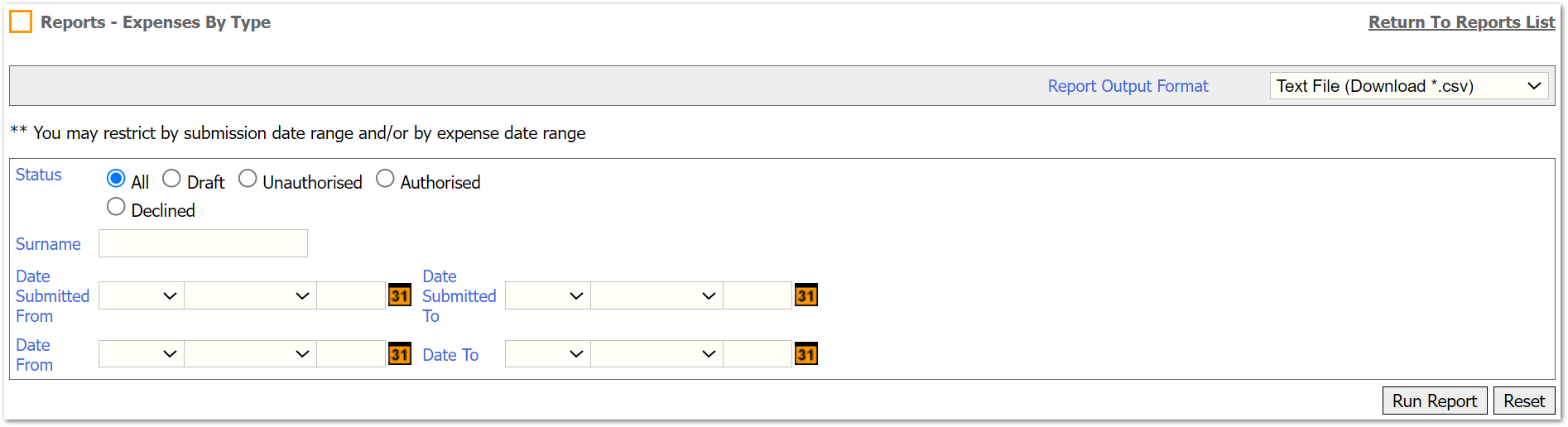Open calendar picker for Date From
Image resolution: width=1568 pixels, height=427 pixels.
click(400, 354)
